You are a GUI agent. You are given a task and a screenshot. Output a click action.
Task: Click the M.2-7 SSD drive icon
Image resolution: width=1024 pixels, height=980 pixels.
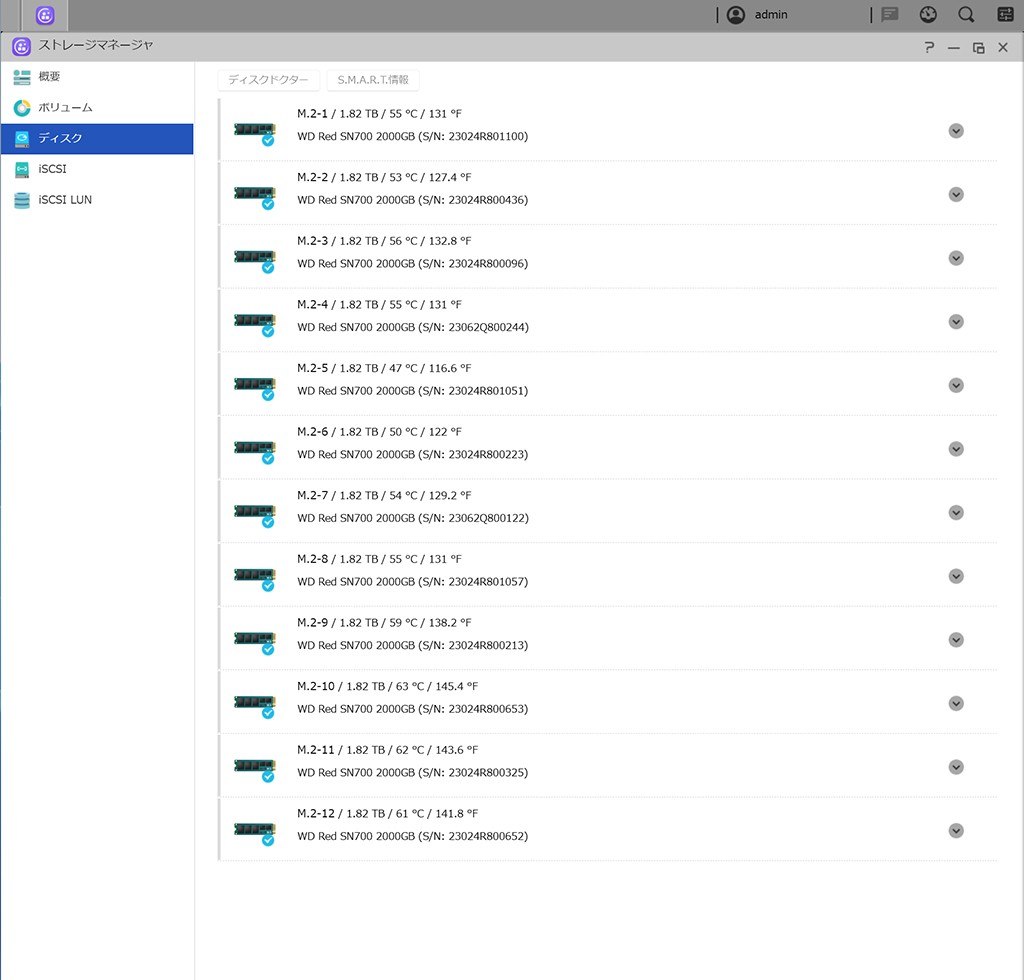(255, 514)
